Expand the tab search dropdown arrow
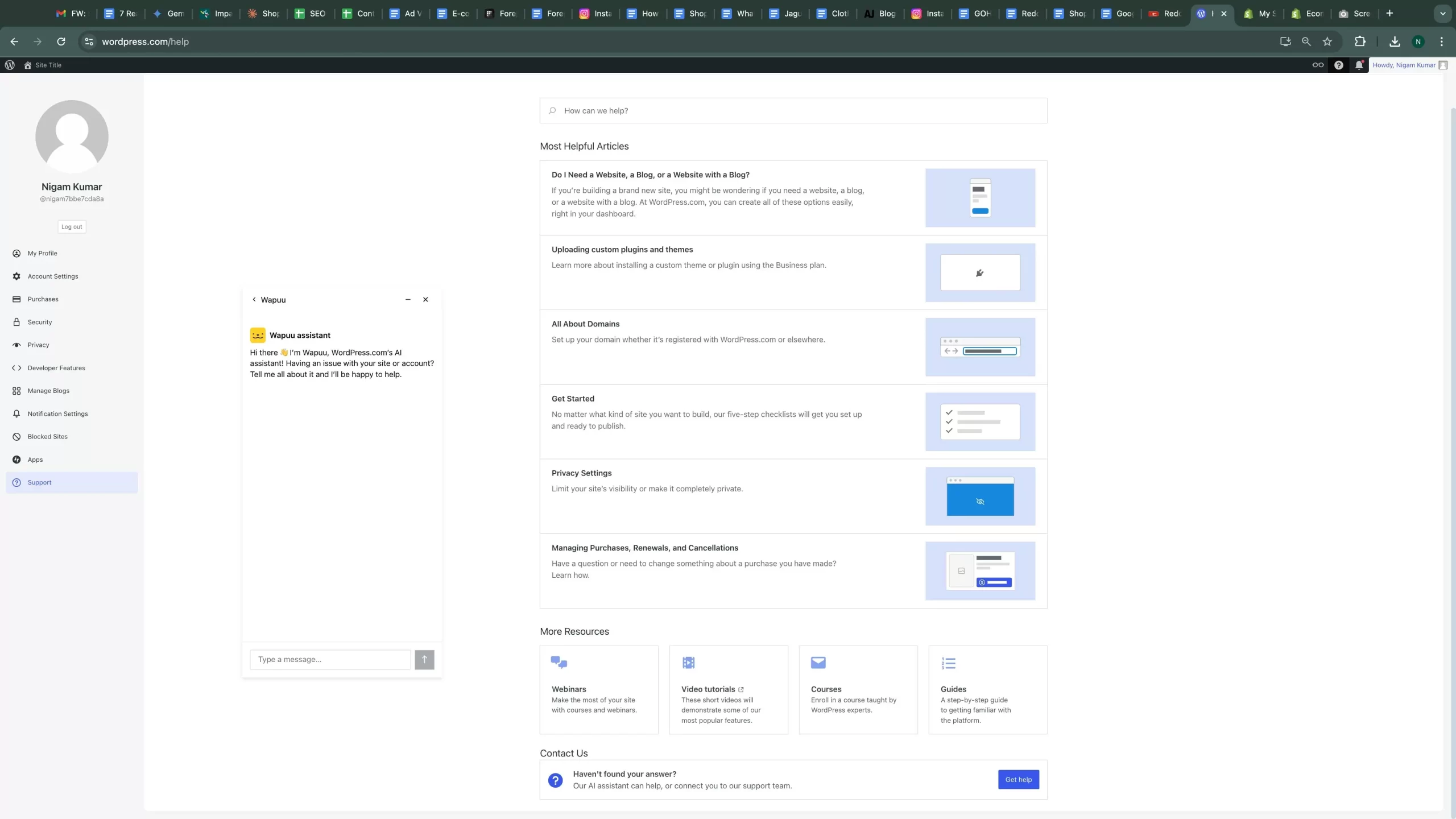Image resolution: width=1456 pixels, height=819 pixels. [x=1443, y=14]
